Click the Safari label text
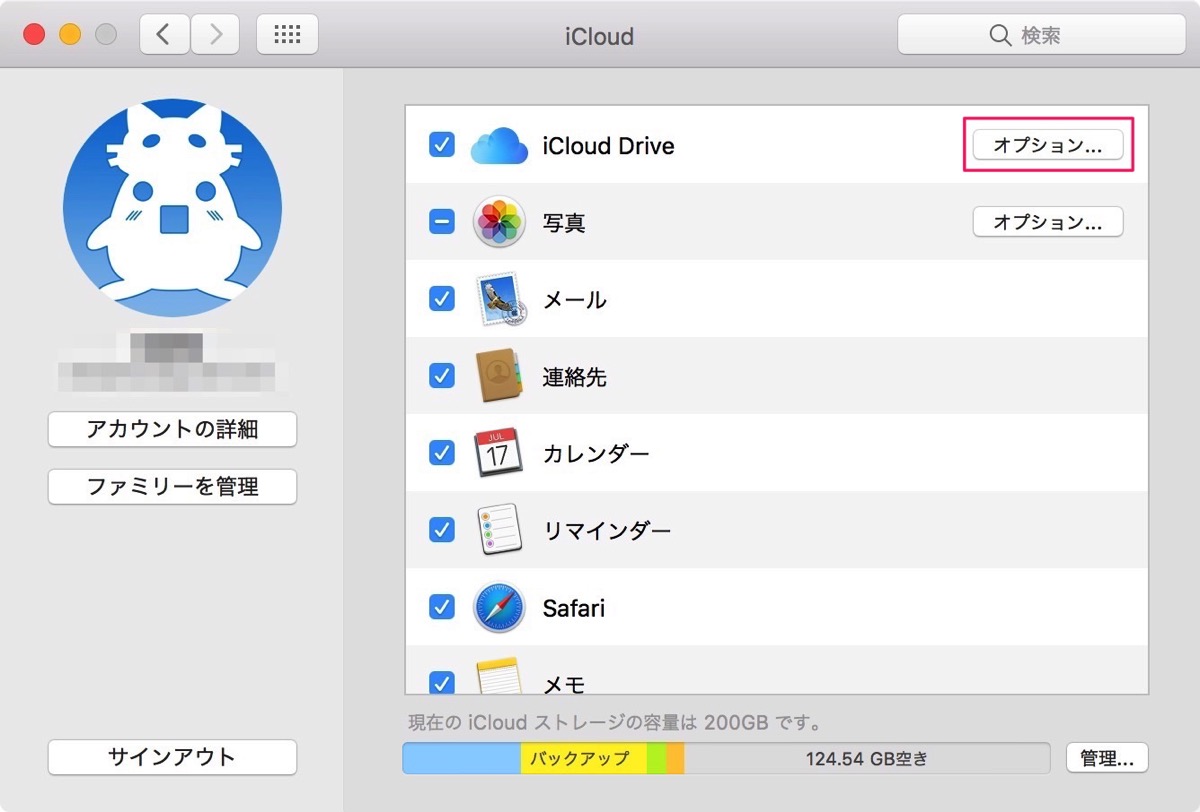Viewport: 1200px width, 812px height. [x=573, y=608]
